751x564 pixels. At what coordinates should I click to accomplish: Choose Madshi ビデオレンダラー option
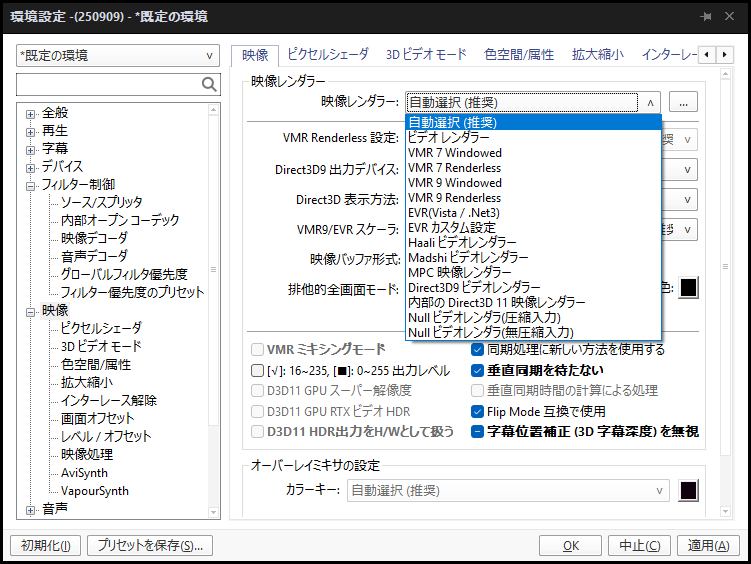pyautogui.click(x=468, y=257)
